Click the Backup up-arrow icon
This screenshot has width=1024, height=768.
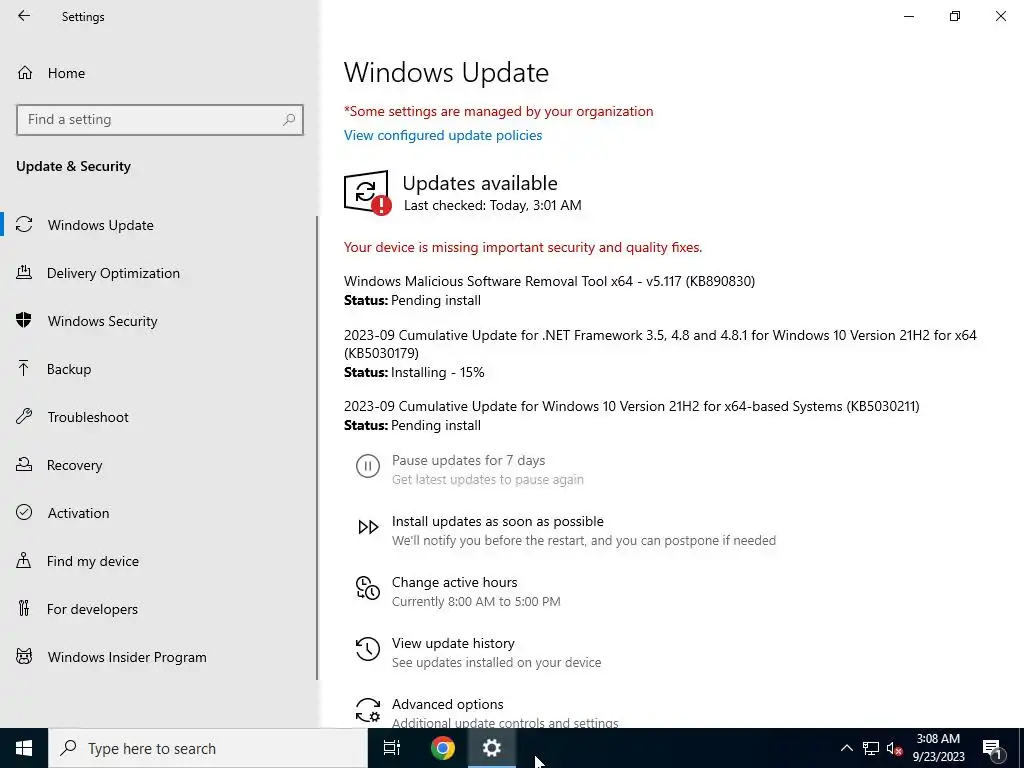pos(24,368)
